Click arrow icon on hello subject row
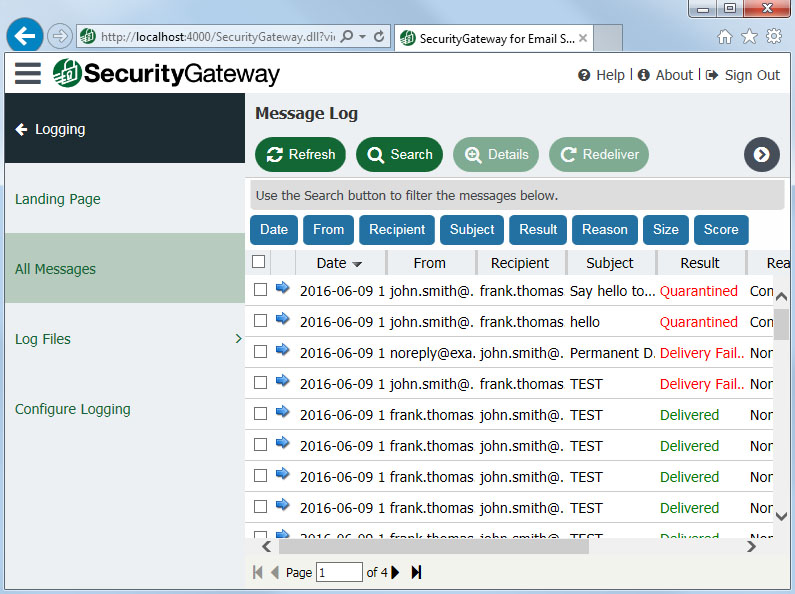795x594 pixels. 282,319
